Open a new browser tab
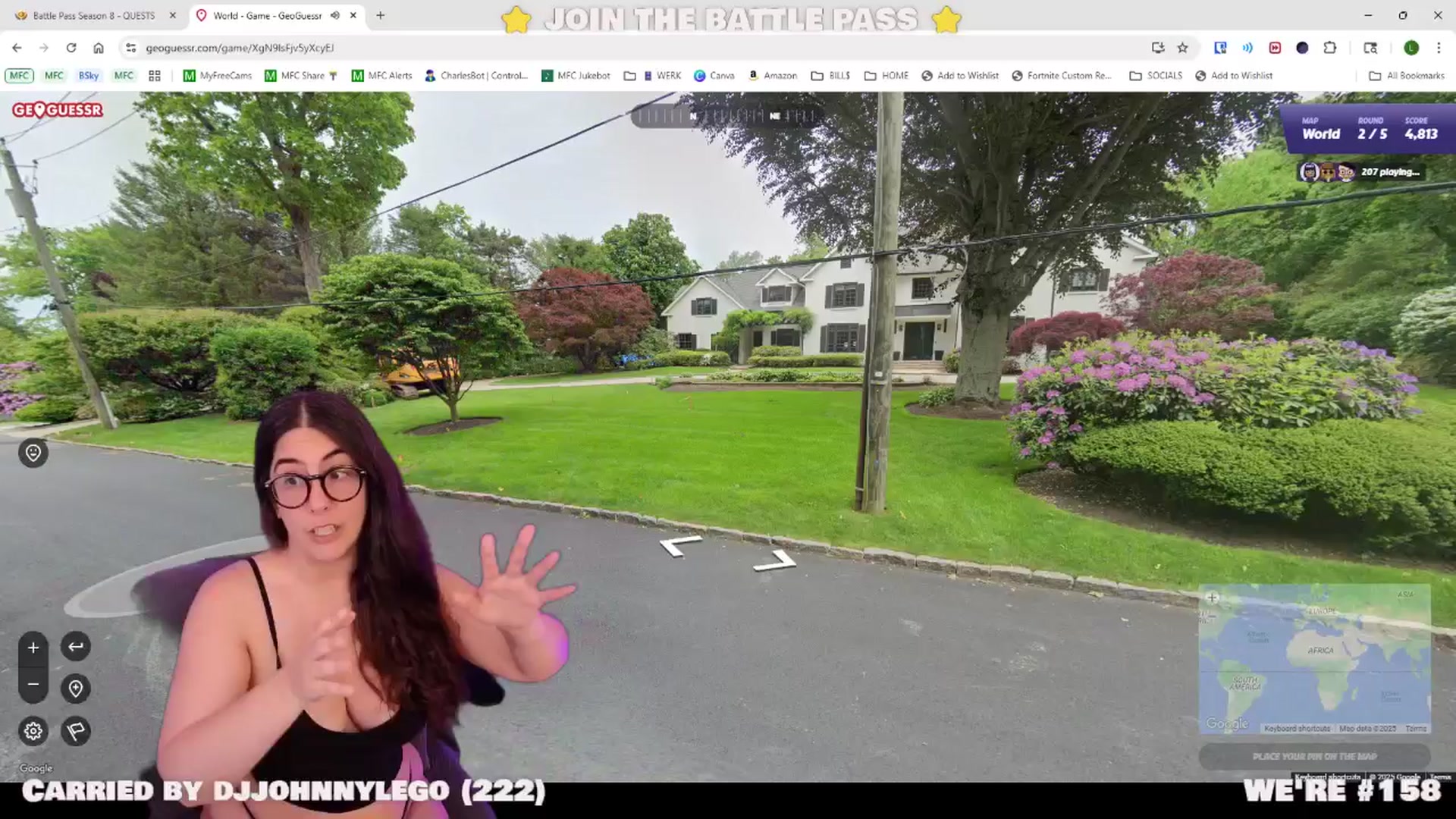Image resolution: width=1456 pixels, height=819 pixels. [381, 15]
